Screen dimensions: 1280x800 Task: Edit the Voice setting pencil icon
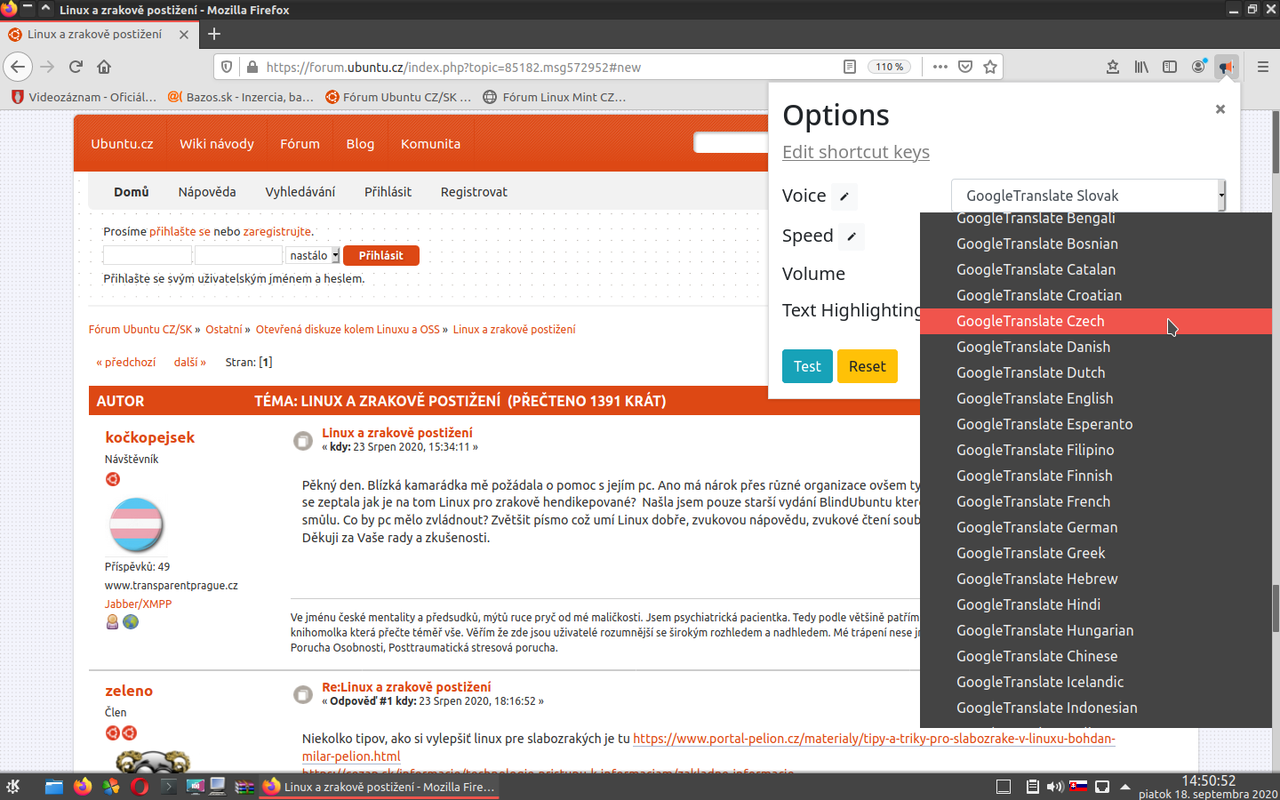click(844, 196)
